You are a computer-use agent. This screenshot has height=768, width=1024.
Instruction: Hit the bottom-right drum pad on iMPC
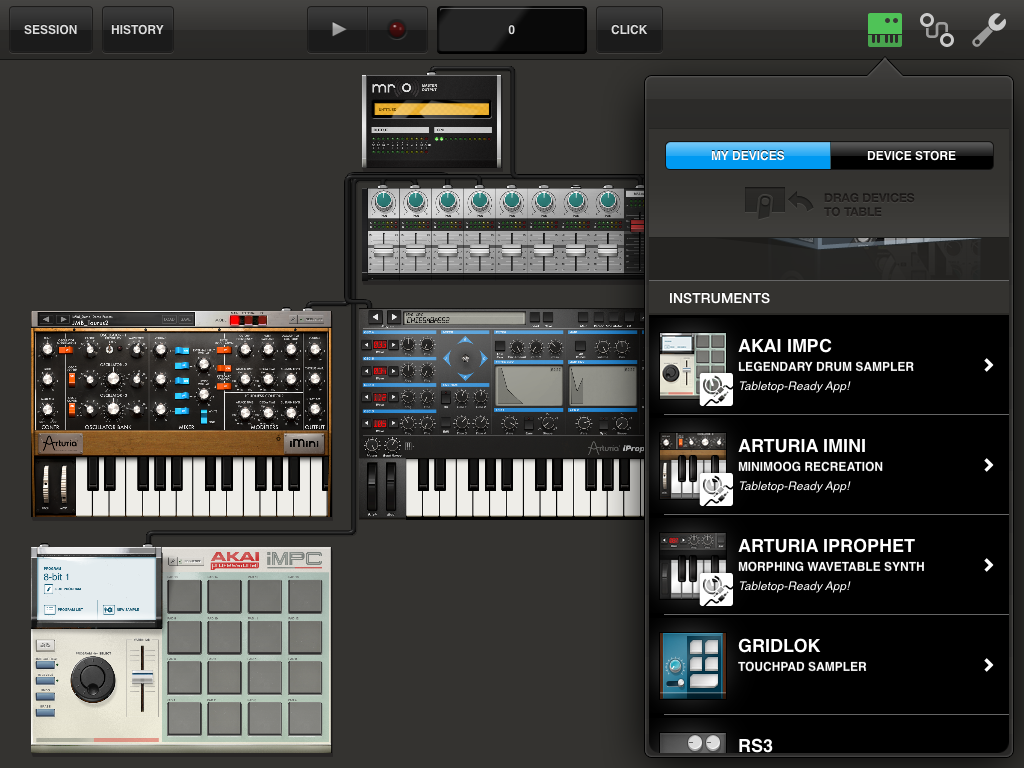[x=305, y=718]
